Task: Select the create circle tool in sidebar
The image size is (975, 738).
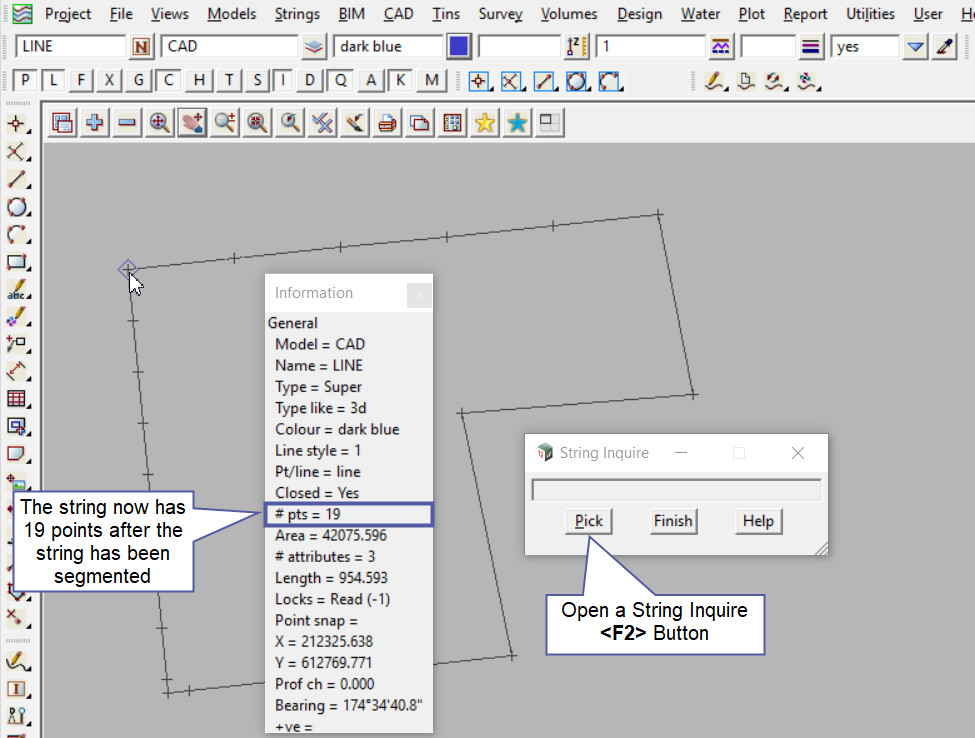Action: tap(16, 208)
